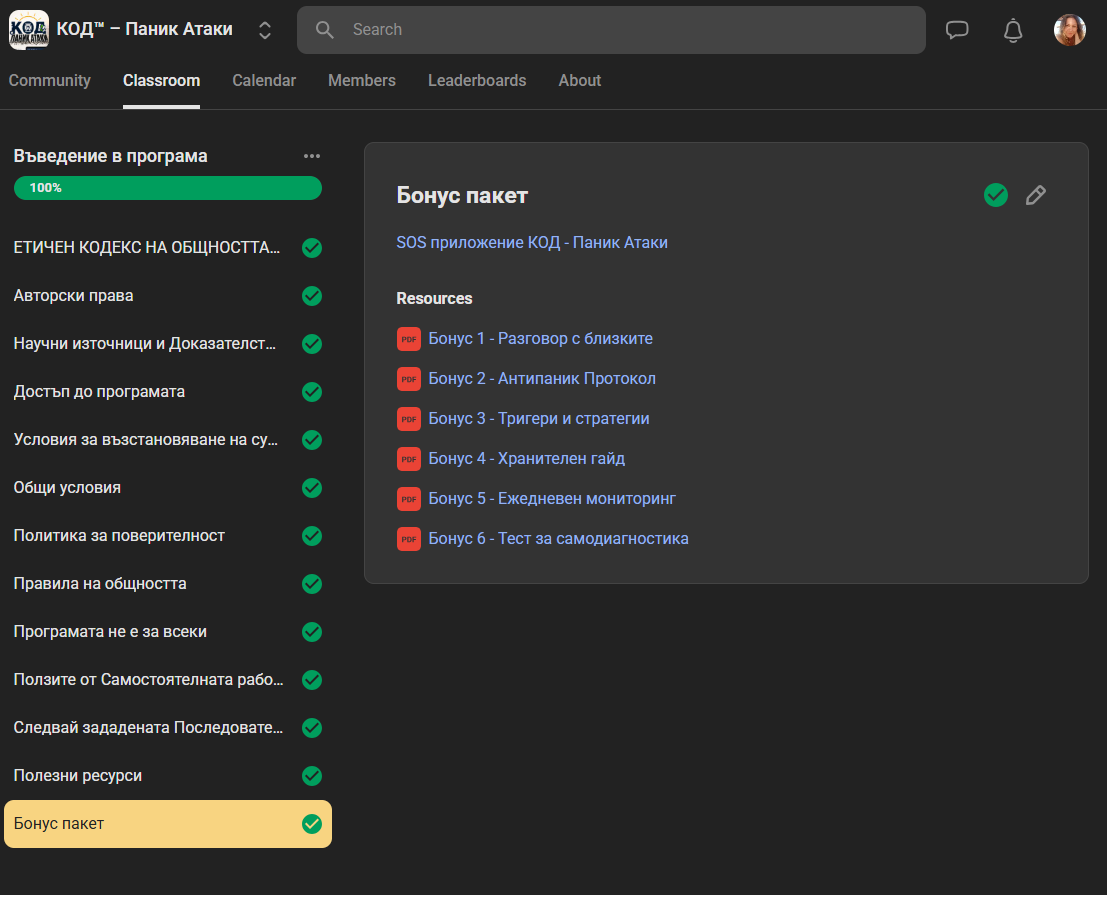This screenshot has height=898, width=1107.
Task: Click the 100% course progress bar
Action: click(168, 188)
